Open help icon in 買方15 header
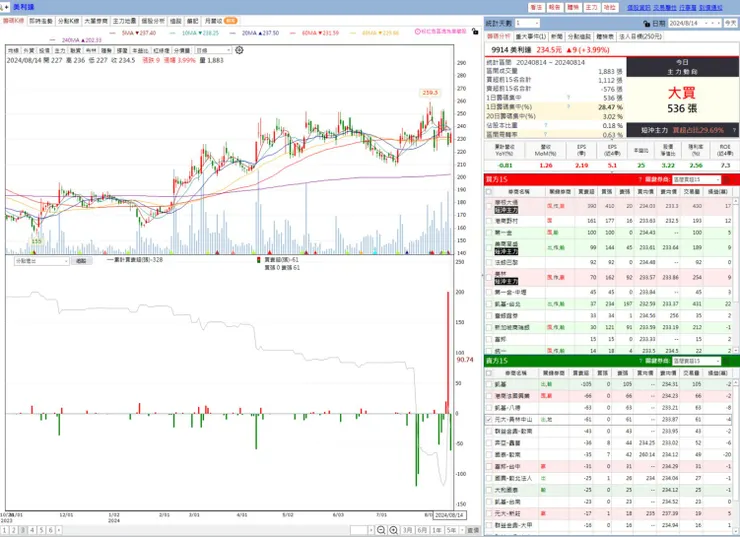The height and width of the screenshot is (537, 740). pyautogui.click(x=640, y=179)
